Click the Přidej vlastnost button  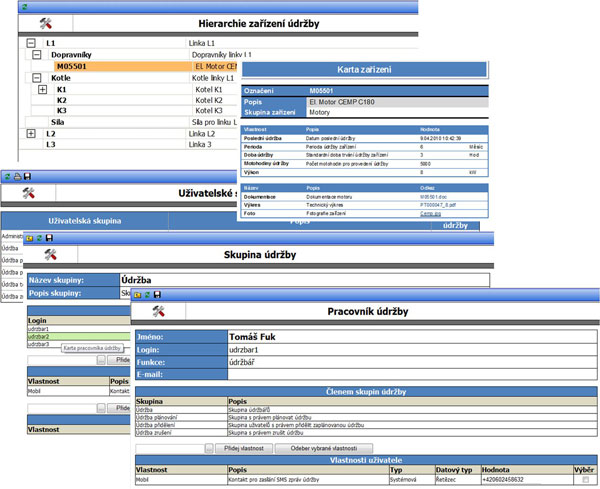[244, 448]
